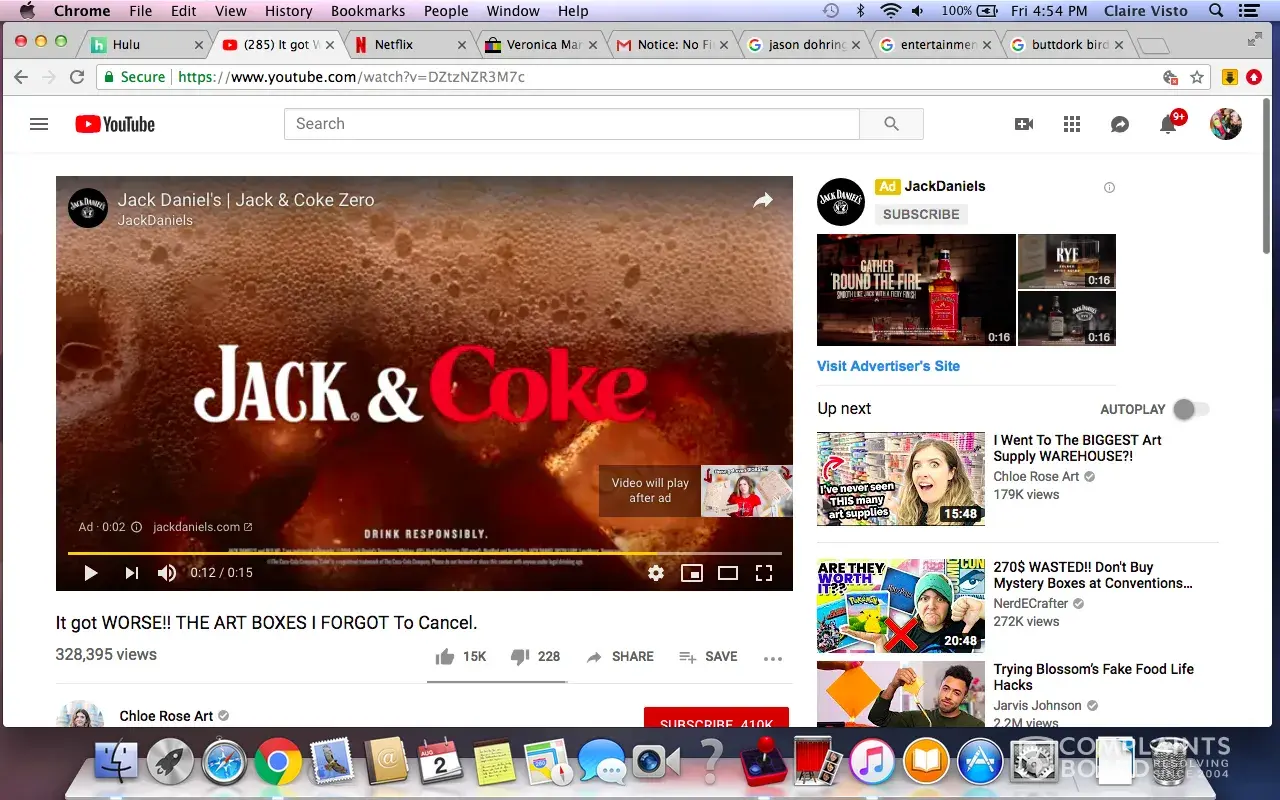Switch to the Gmail Notice tab

(672, 45)
